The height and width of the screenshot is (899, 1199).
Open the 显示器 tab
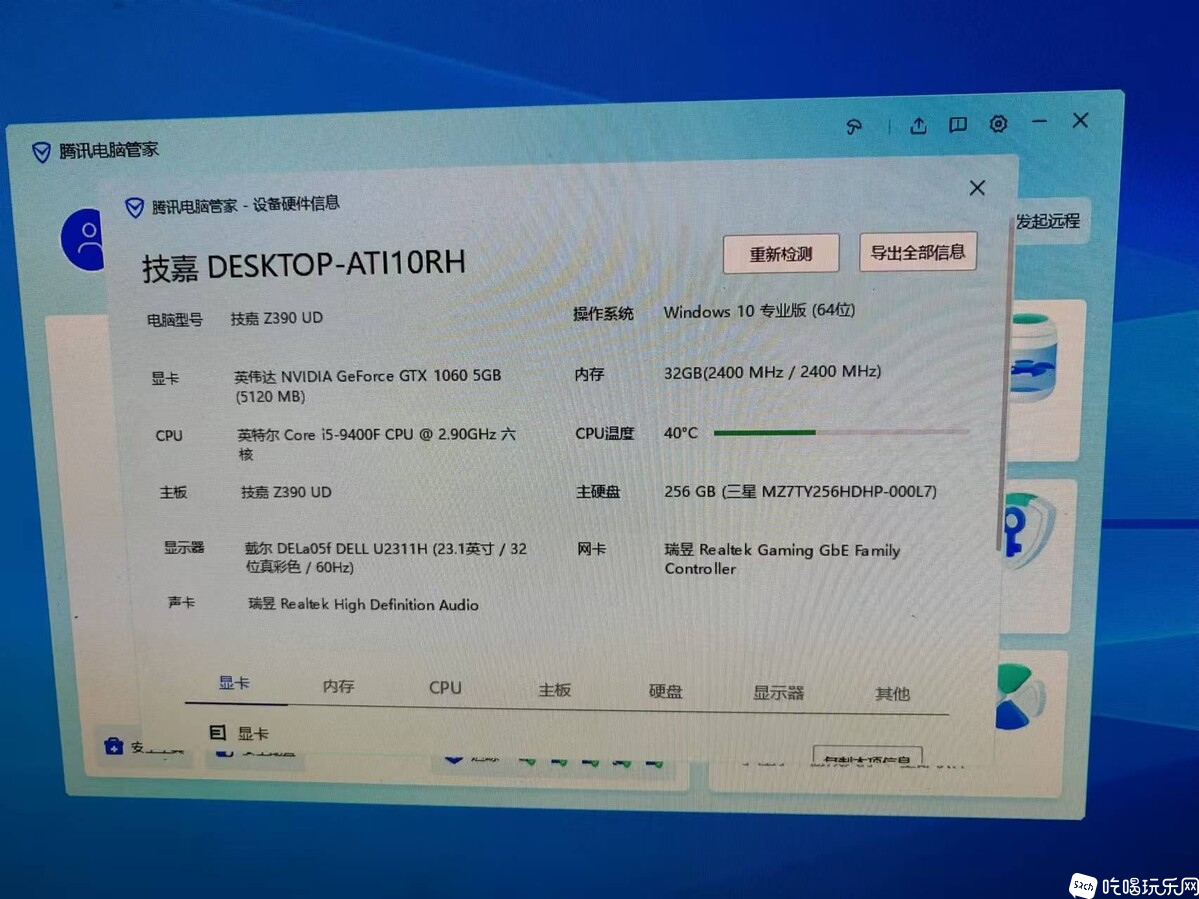click(778, 693)
